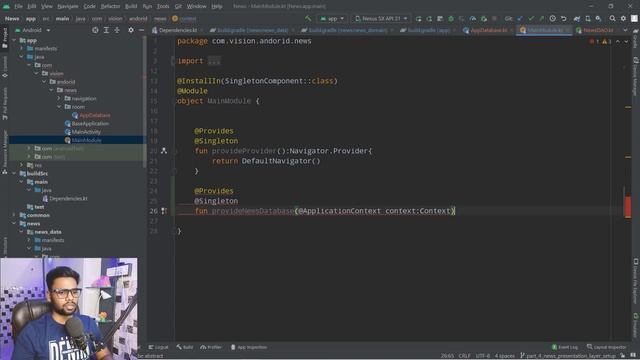
Task: Collapse the app module tree node
Action: (x=14, y=40)
